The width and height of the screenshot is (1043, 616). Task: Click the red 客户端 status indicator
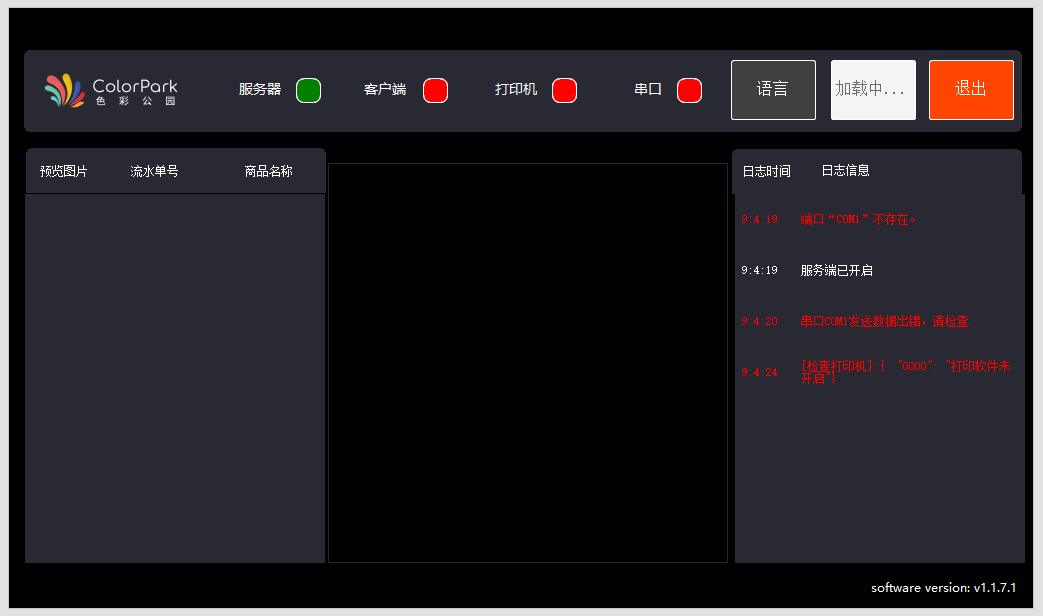[x=435, y=90]
